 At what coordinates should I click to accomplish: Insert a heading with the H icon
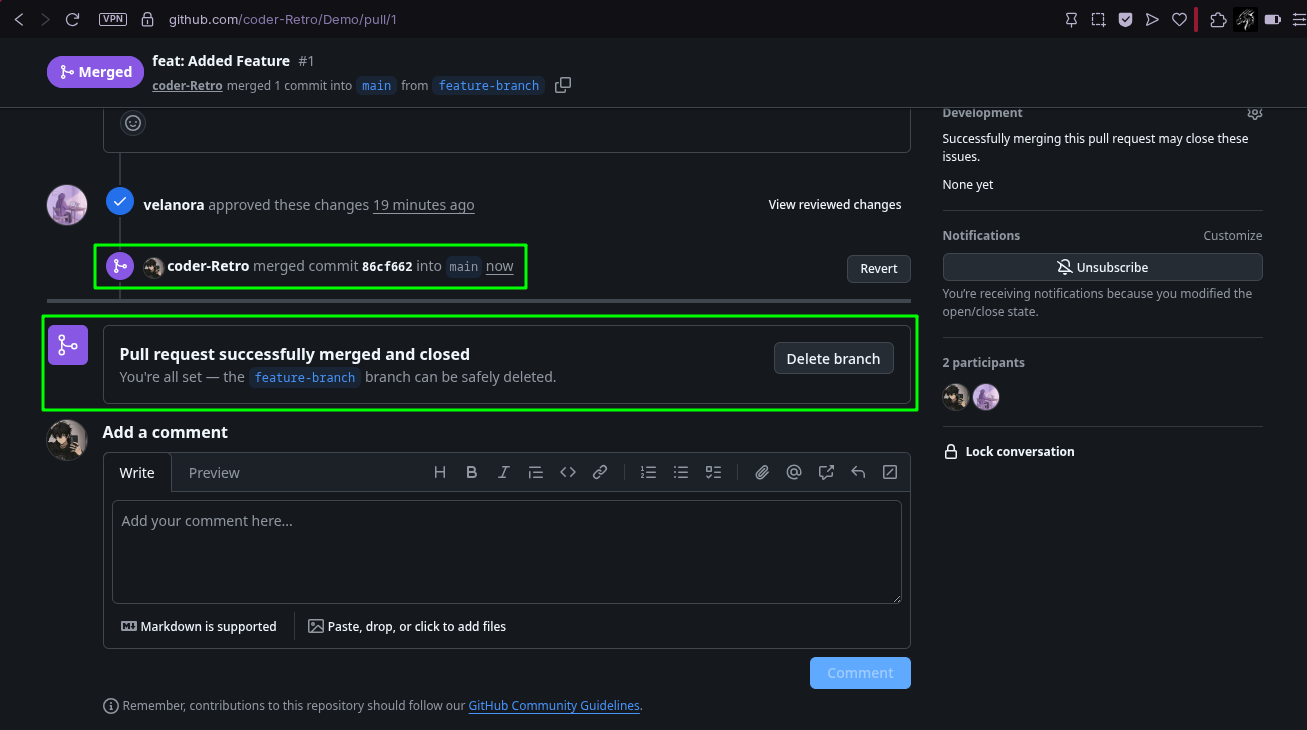coord(439,473)
